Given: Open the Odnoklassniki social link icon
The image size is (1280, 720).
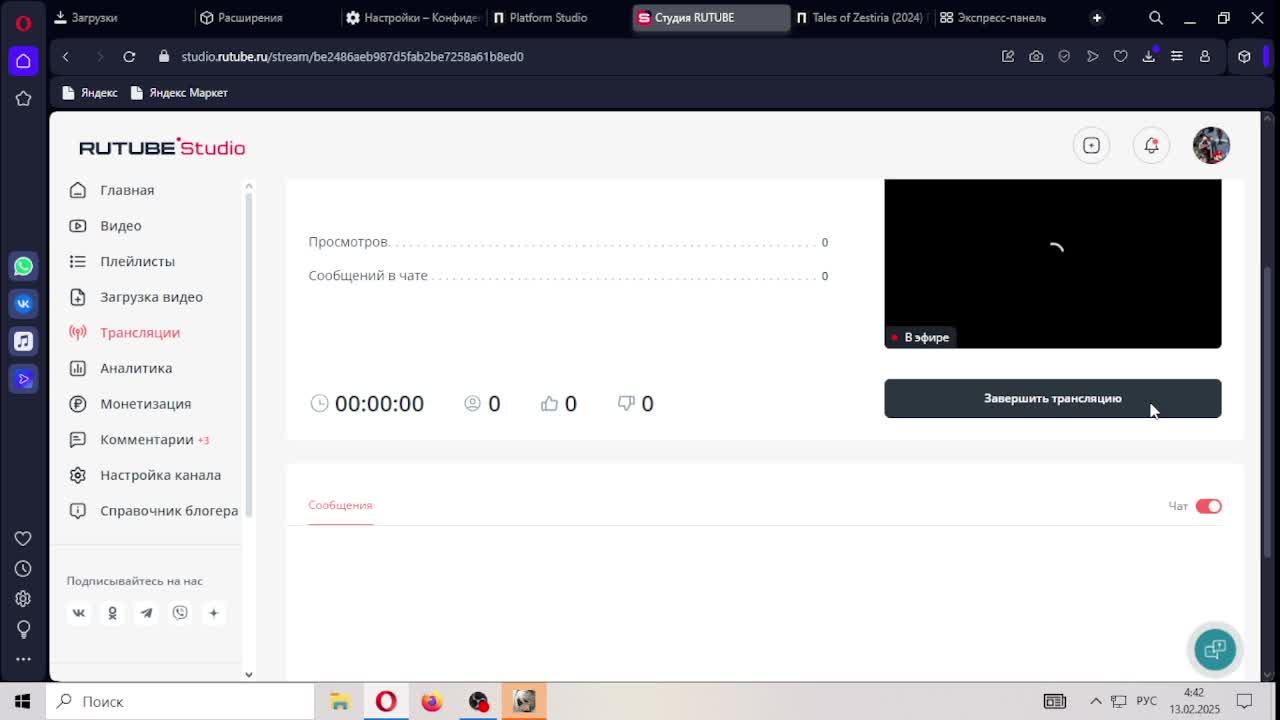Looking at the screenshot, I should (112, 613).
